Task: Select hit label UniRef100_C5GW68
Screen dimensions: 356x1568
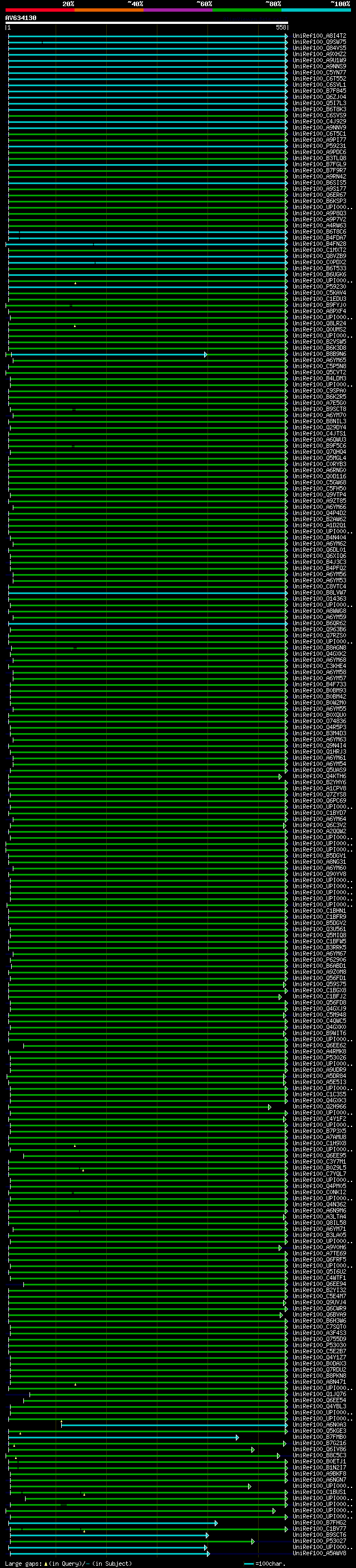Action: (x=319, y=482)
